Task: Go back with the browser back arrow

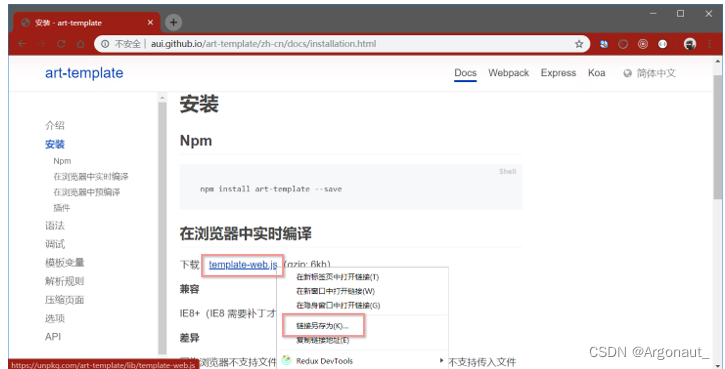Action: coord(22,44)
